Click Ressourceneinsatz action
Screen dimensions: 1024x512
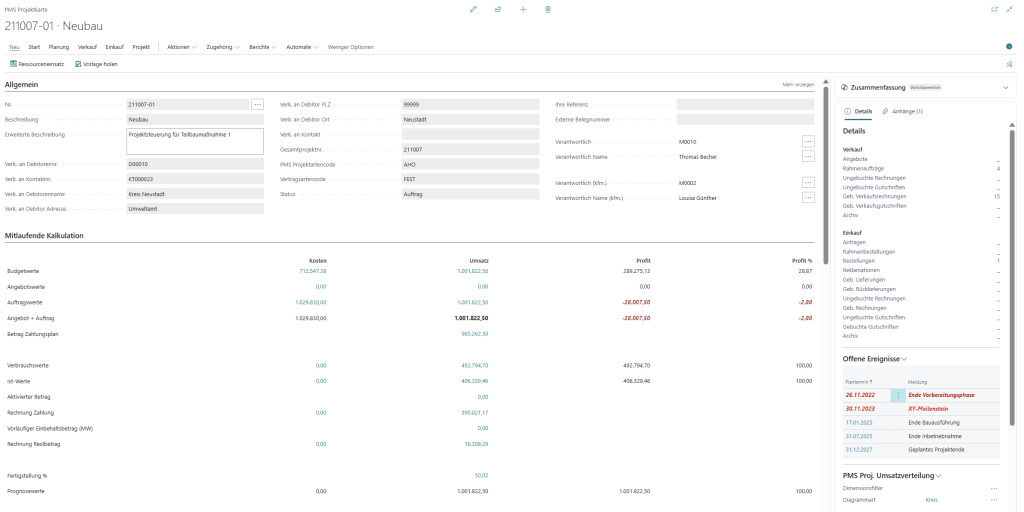37,64
